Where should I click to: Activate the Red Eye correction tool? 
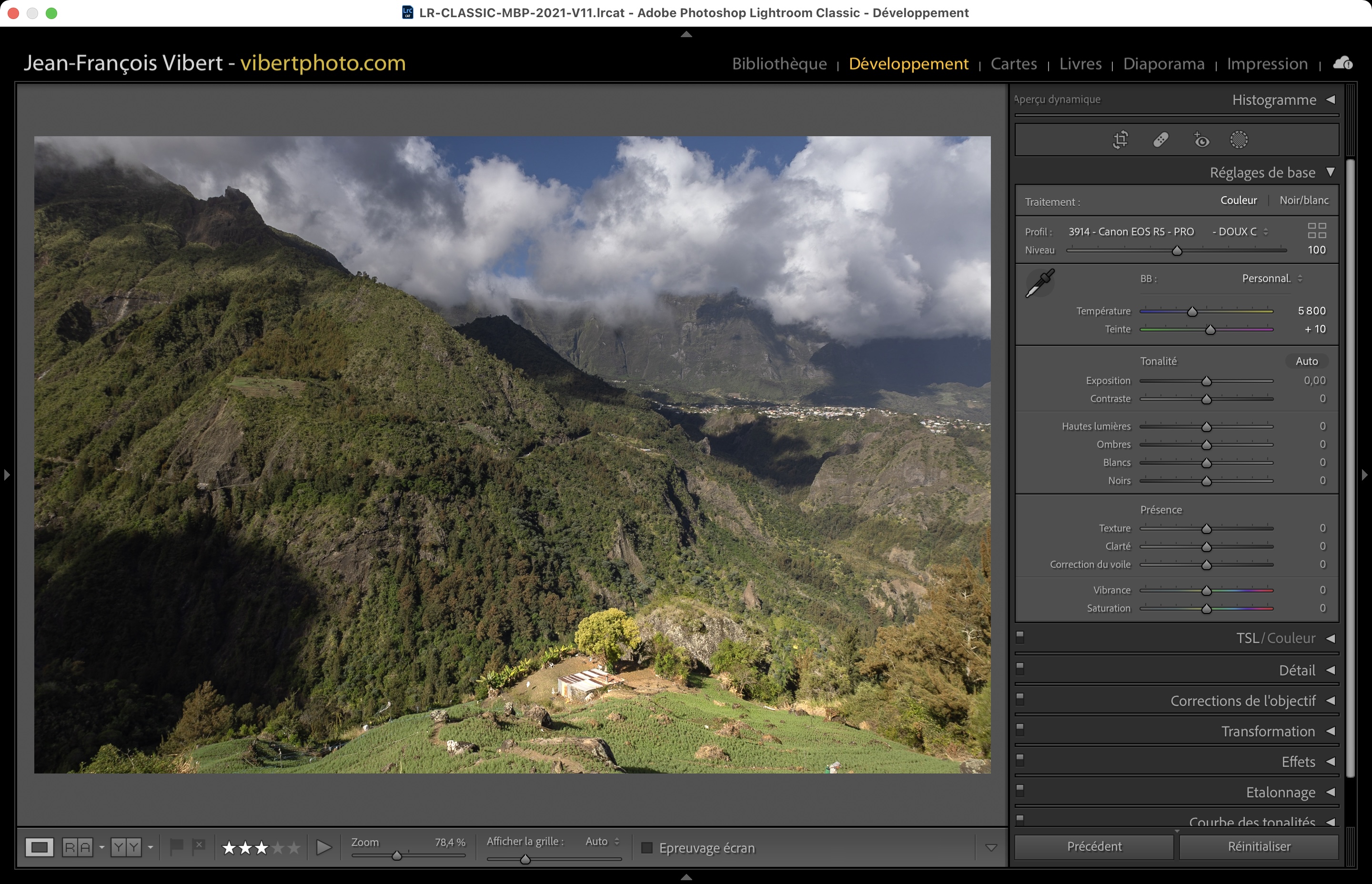1201,140
